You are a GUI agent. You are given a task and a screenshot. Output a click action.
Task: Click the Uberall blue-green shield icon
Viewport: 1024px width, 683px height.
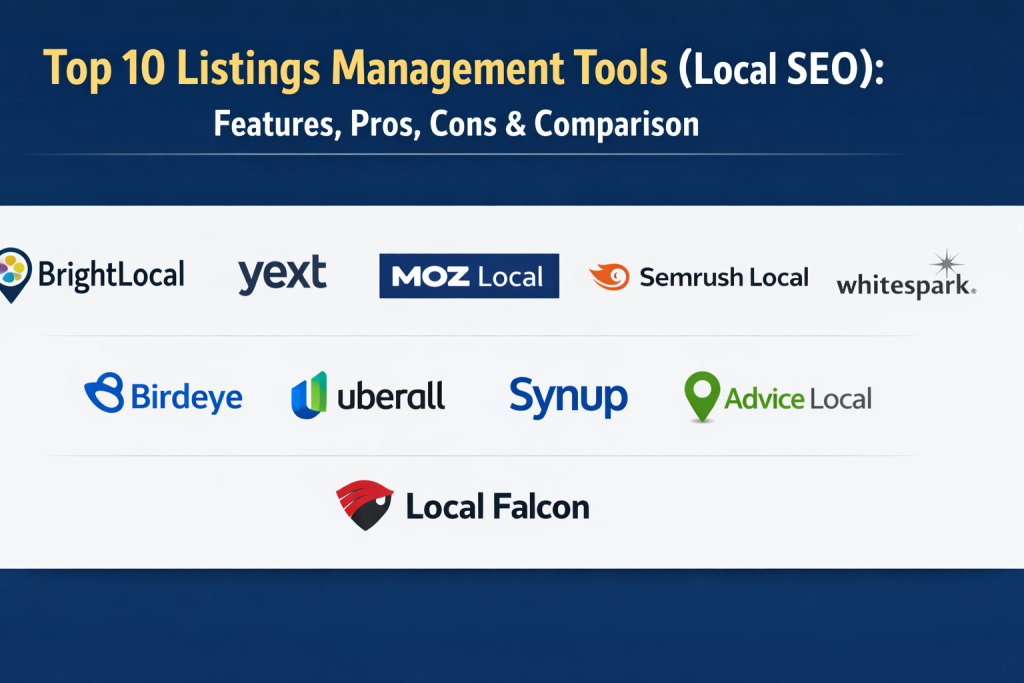pos(309,395)
